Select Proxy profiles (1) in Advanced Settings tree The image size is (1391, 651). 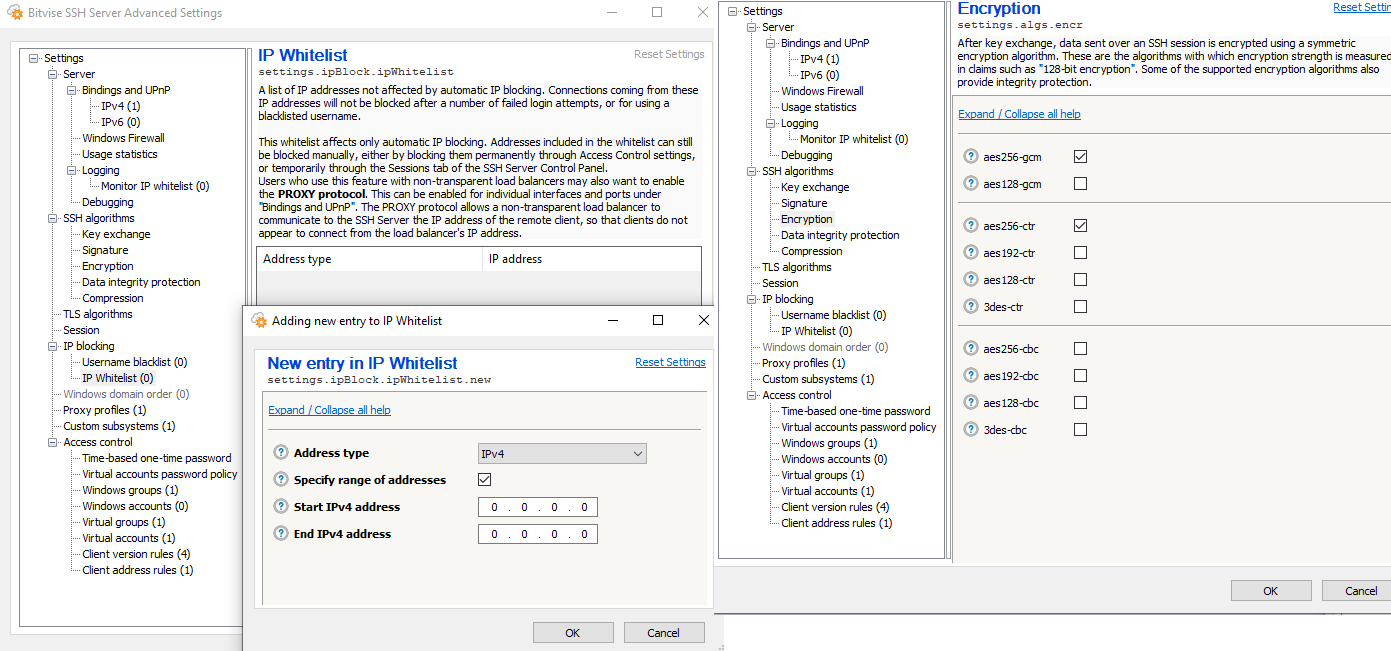(104, 410)
